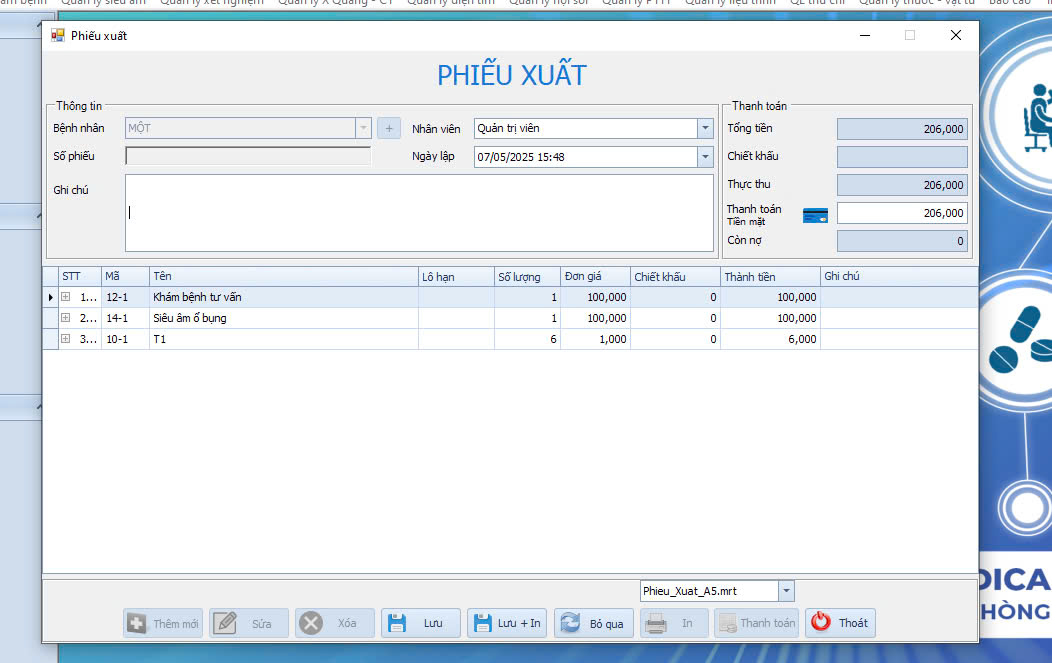Screen dimensions: 1052x663
Task: Click the Thành tiền cell 6,000
Action: point(770,339)
